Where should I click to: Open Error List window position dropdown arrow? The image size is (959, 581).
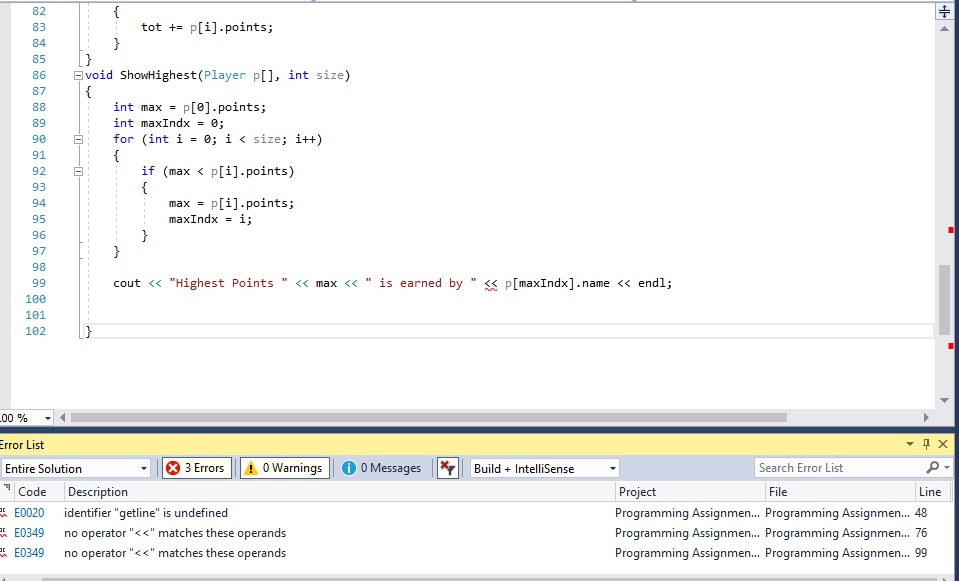tap(909, 444)
